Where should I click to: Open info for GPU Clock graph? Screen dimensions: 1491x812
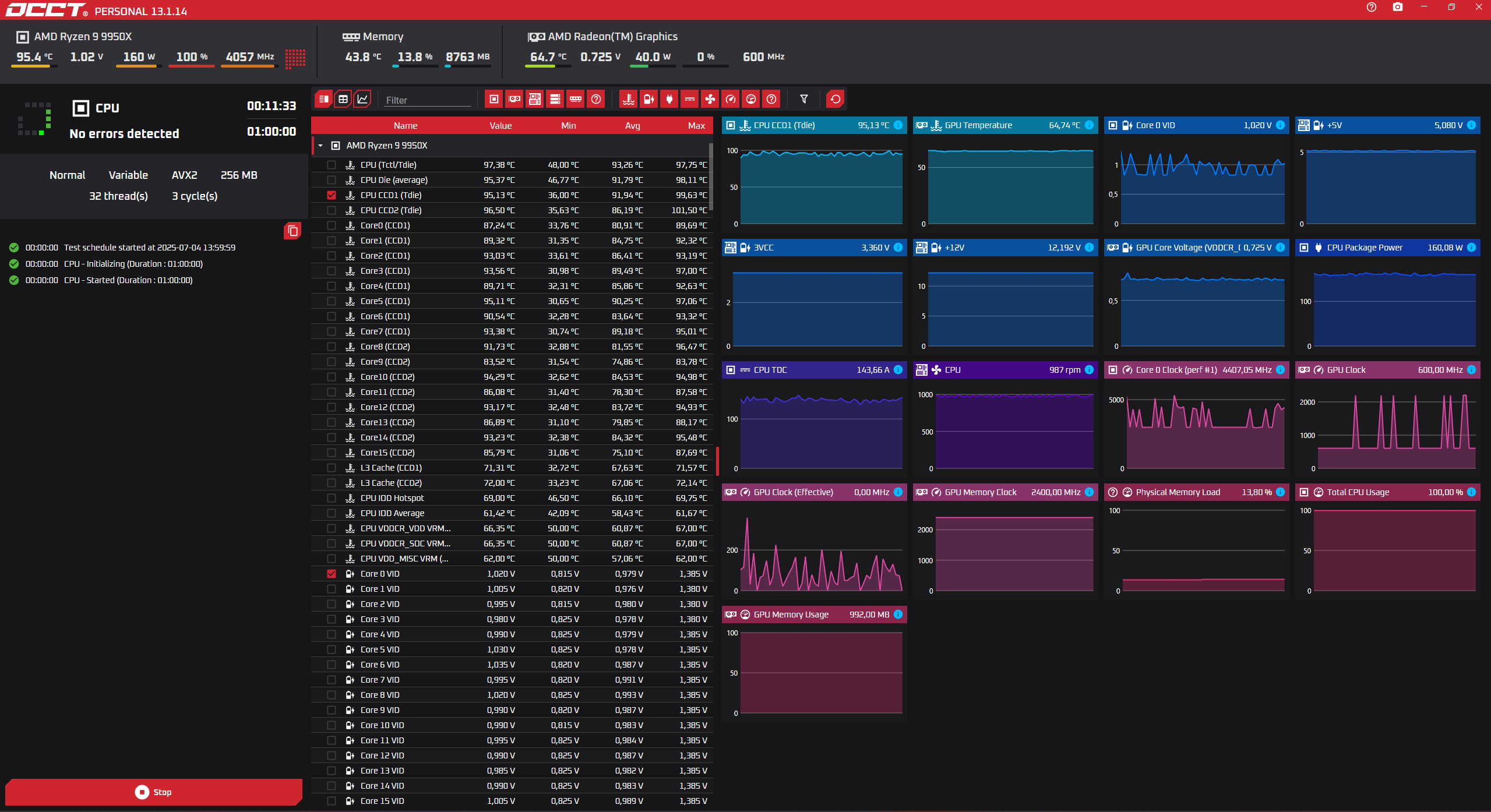point(1471,370)
